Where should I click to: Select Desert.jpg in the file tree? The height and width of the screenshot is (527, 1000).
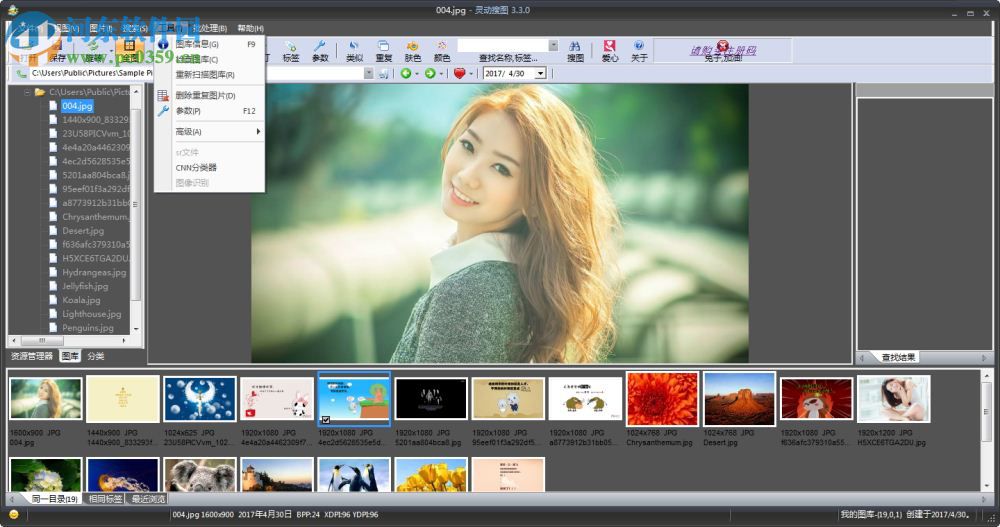click(x=83, y=230)
